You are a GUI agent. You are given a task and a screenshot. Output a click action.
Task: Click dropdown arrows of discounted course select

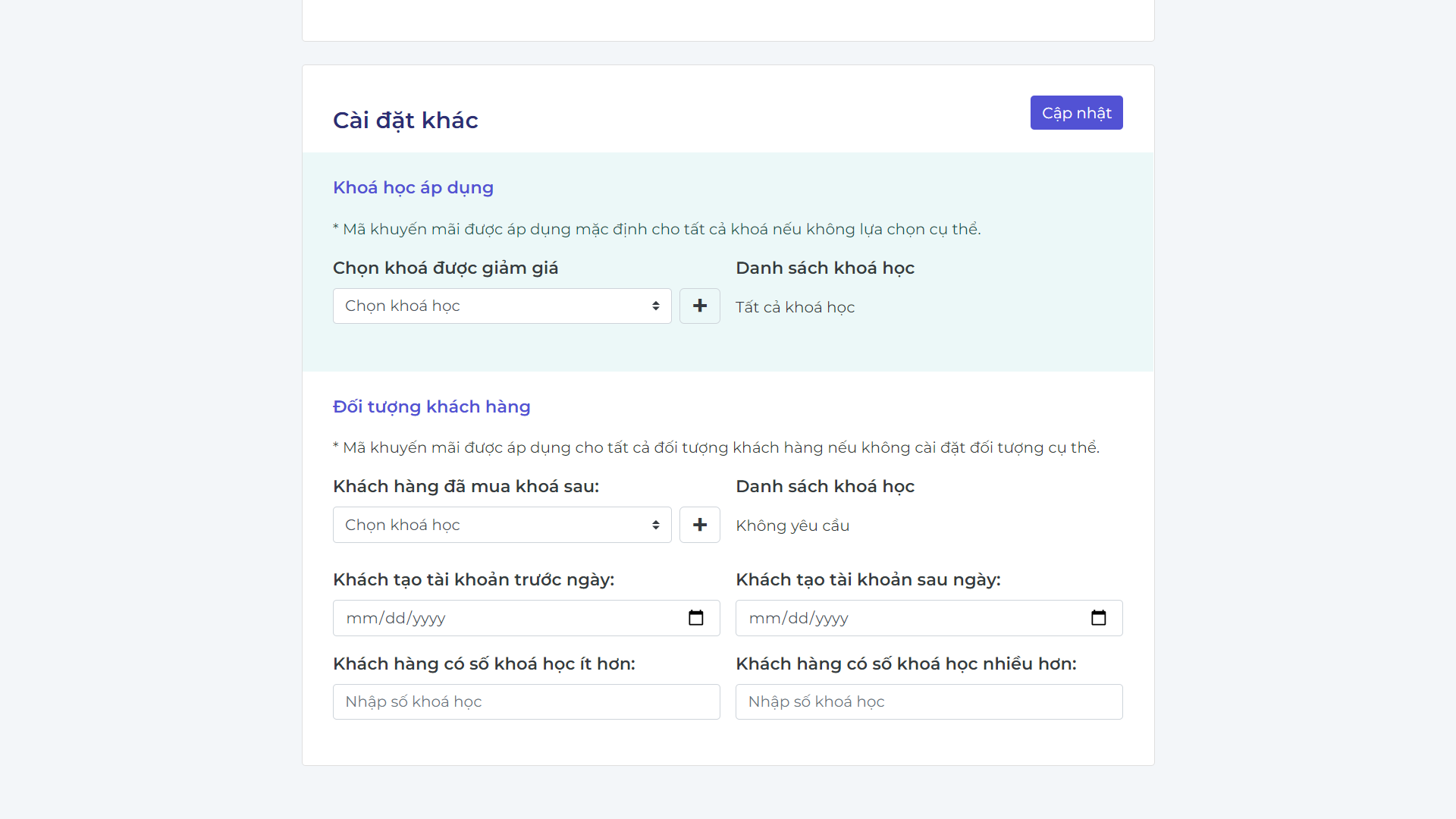pyautogui.click(x=655, y=306)
